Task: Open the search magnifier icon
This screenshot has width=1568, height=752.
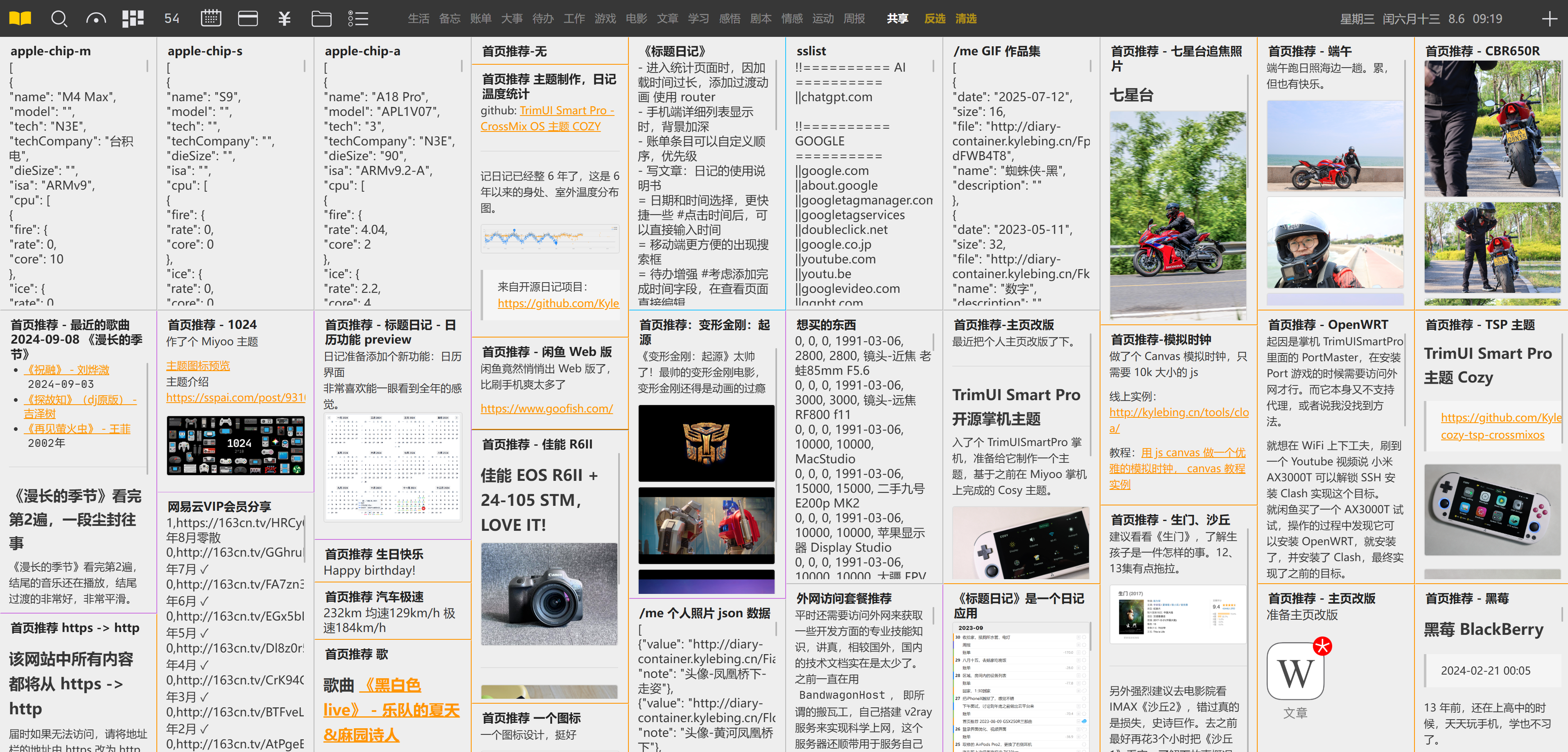Action: click(x=59, y=18)
